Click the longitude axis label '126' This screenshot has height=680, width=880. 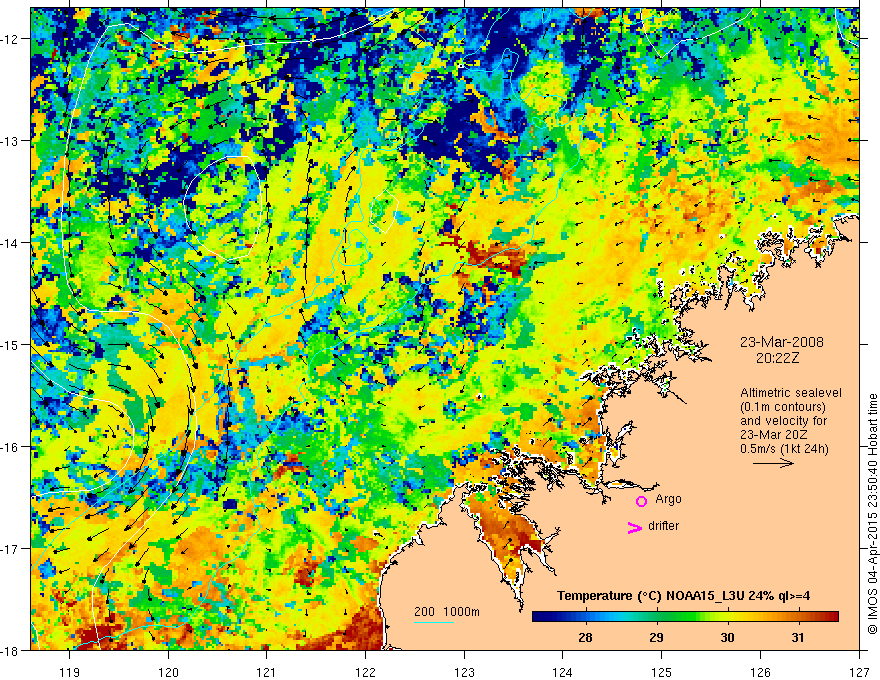pyautogui.click(x=760, y=672)
